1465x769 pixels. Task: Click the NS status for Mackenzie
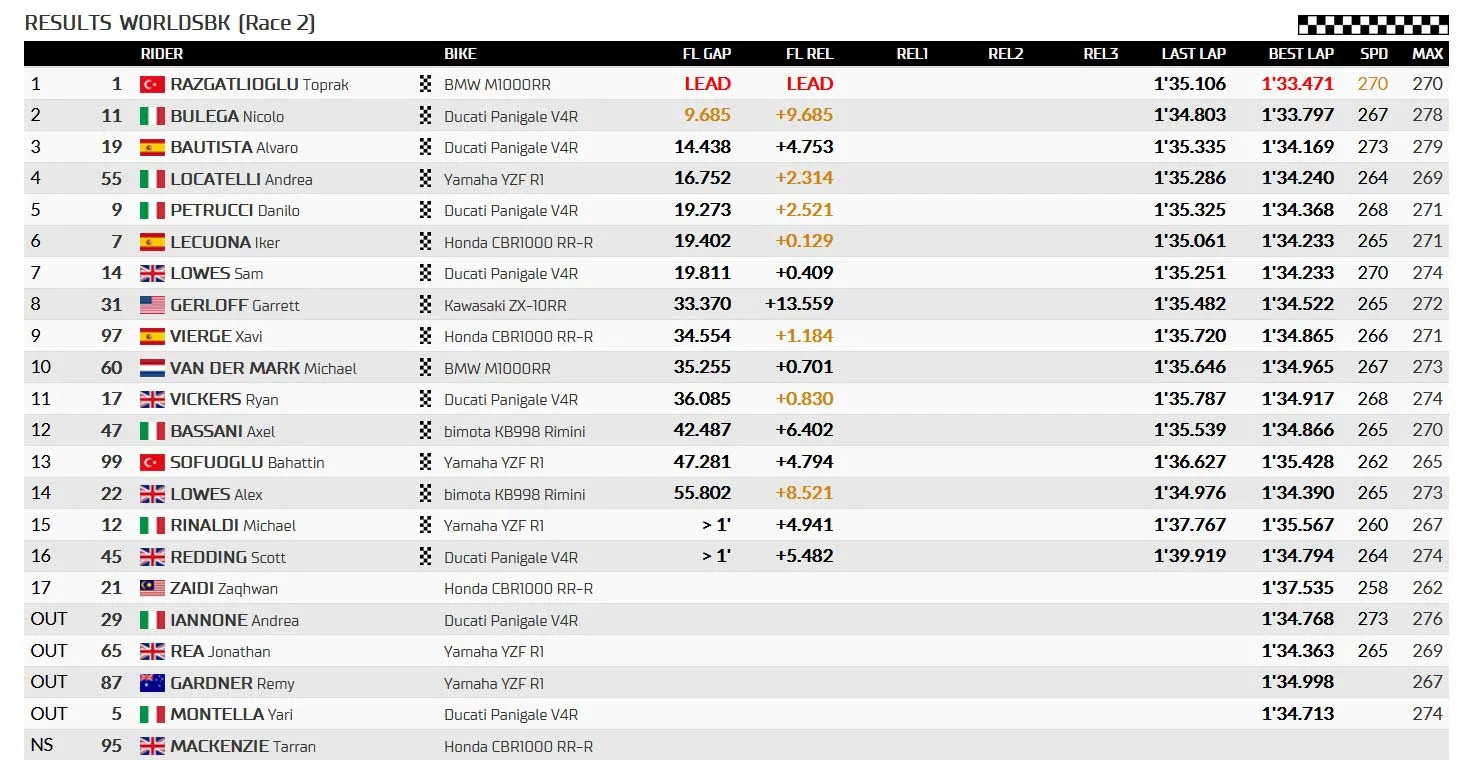point(42,746)
